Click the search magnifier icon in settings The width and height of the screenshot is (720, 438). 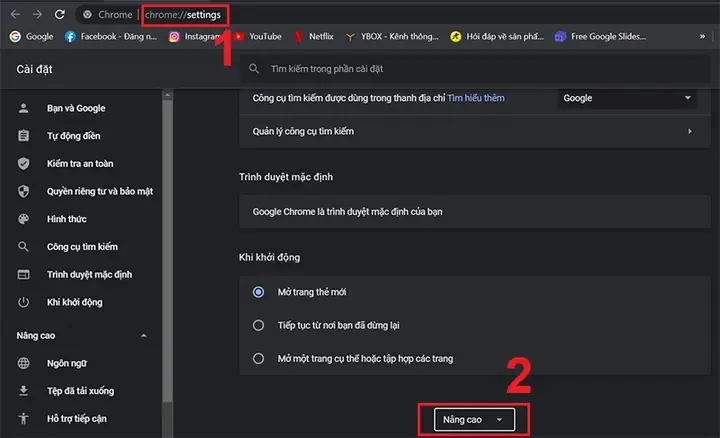point(254,69)
